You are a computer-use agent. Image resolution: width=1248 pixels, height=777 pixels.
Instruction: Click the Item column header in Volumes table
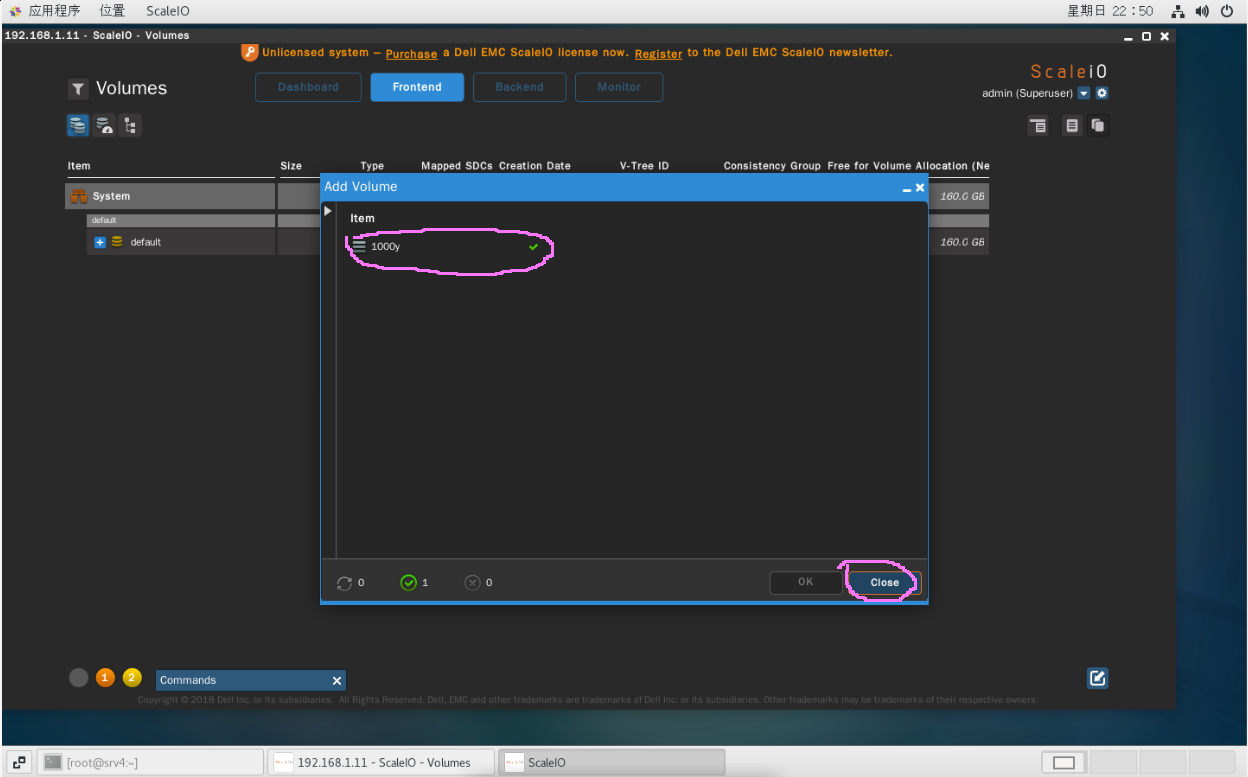coord(79,166)
